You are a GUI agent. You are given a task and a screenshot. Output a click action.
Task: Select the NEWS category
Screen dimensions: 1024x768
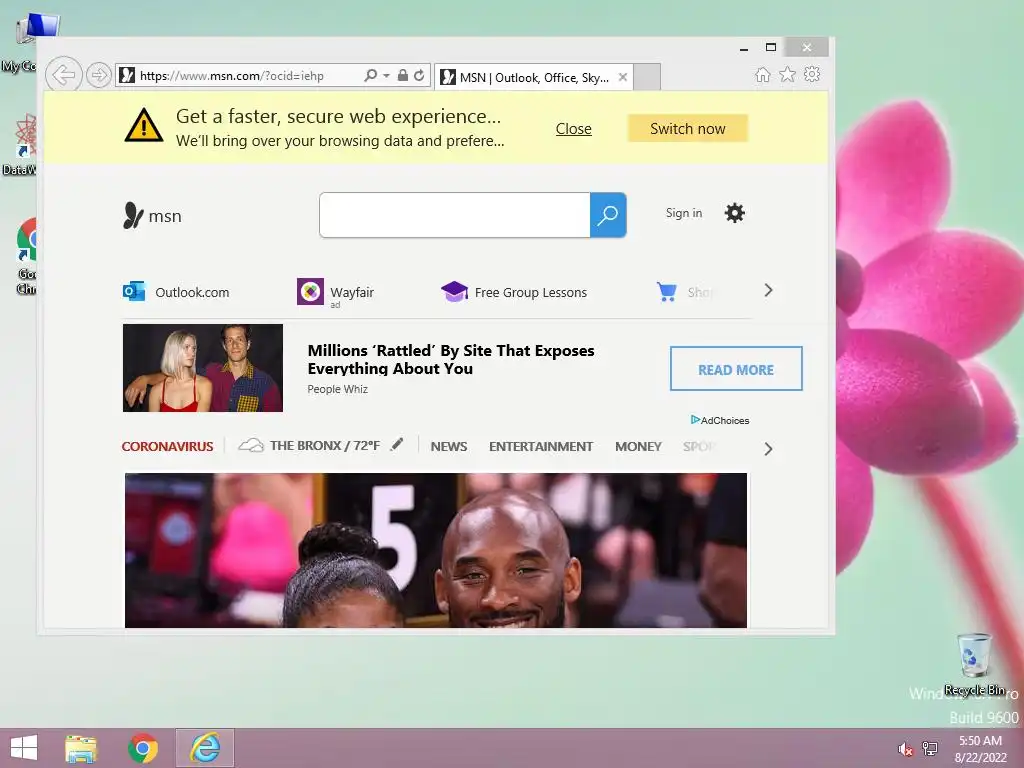[x=449, y=447]
